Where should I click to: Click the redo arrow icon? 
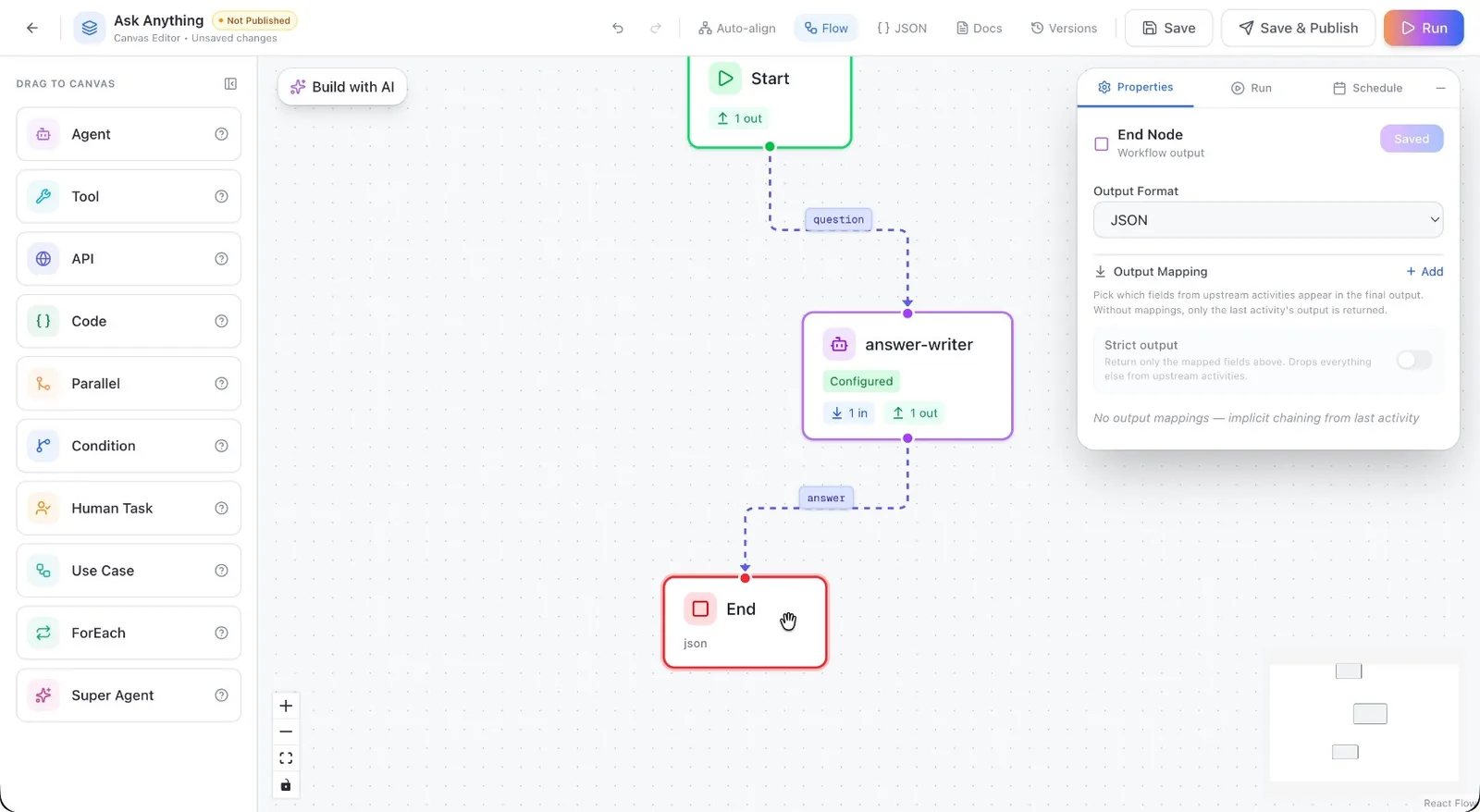point(656,28)
